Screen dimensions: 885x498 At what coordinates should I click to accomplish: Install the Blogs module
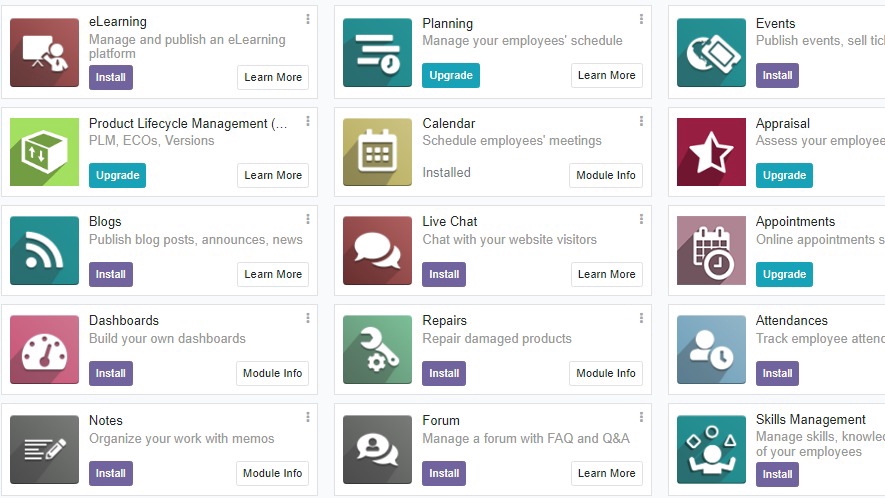[111, 274]
